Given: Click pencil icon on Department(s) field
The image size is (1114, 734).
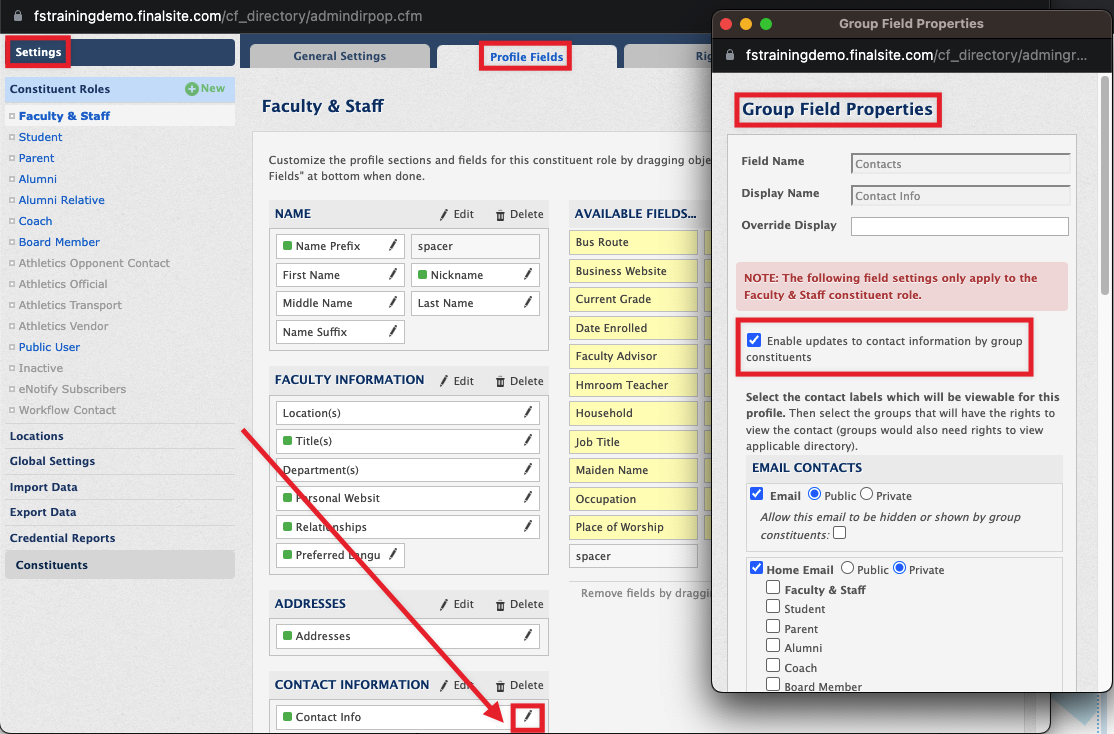Looking at the screenshot, I should tap(528, 469).
